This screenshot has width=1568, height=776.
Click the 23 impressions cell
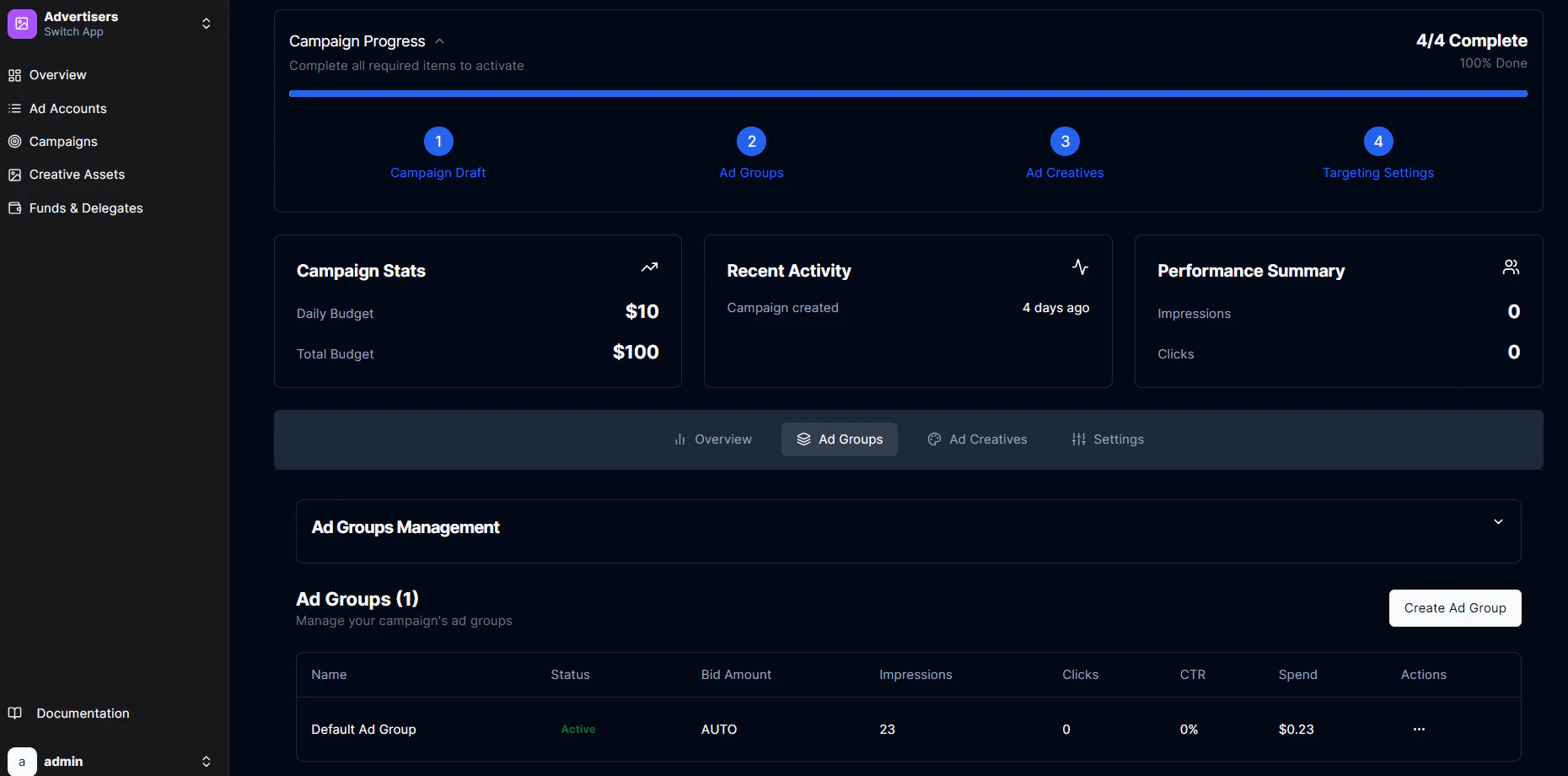pos(887,730)
